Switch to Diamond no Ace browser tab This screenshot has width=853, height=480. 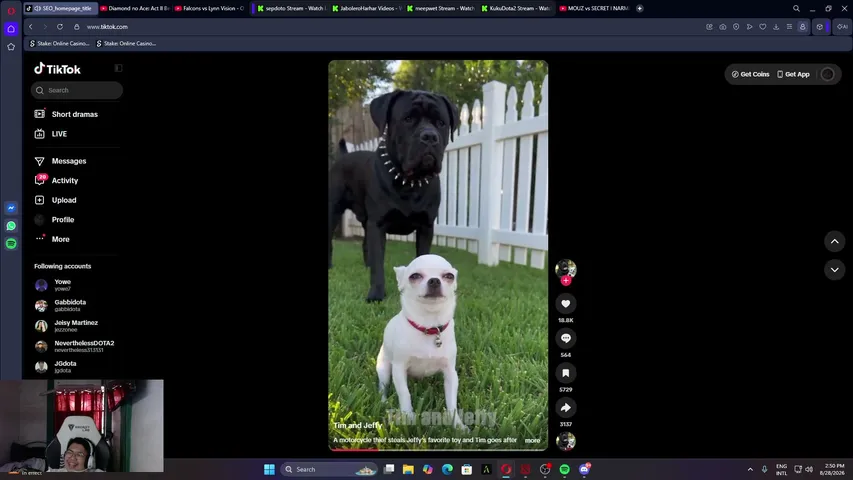(135, 8)
